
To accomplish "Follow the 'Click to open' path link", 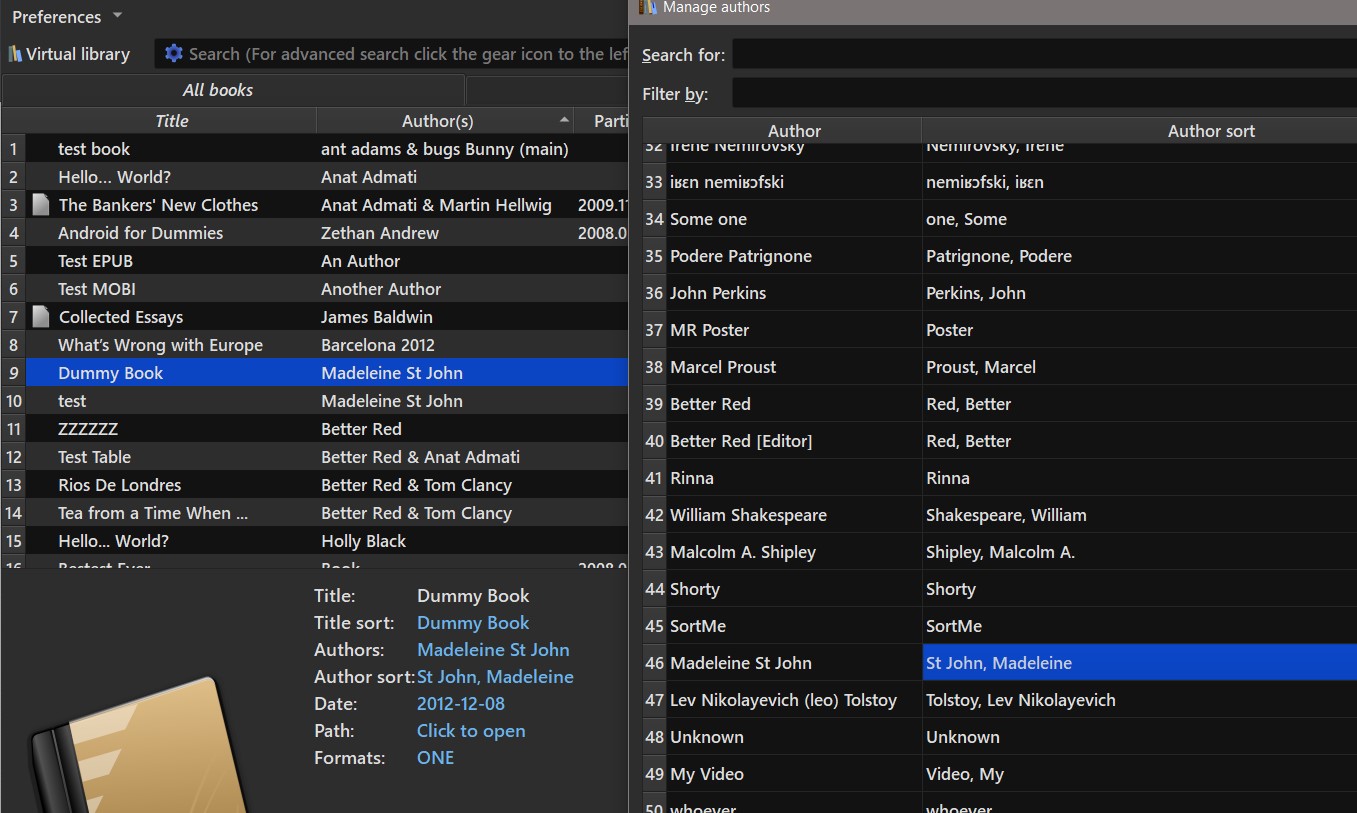I will pos(471,731).
